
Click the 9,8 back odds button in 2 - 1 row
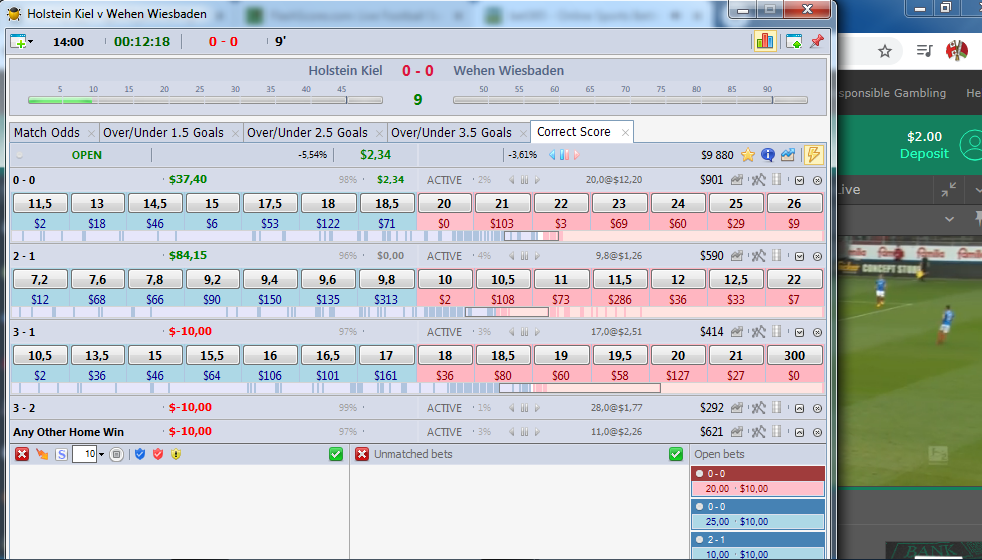[386, 279]
